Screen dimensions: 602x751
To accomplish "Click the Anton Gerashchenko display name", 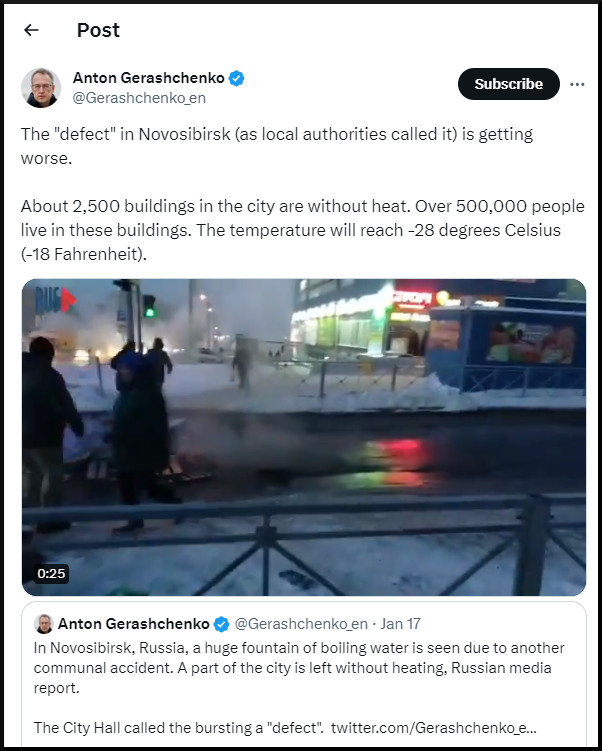I will point(148,78).
